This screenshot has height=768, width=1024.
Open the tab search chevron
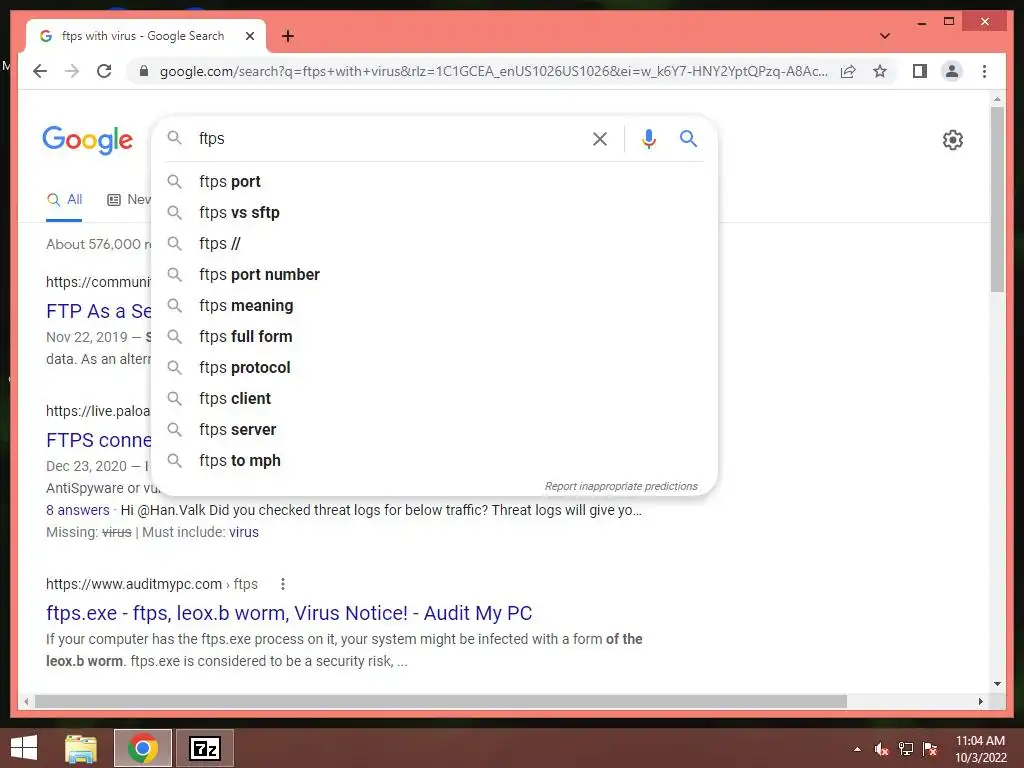(885, 36)
